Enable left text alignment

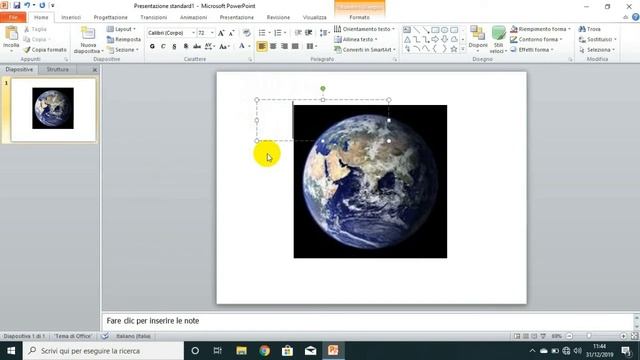pyautogui.click(x=262, y=47)
